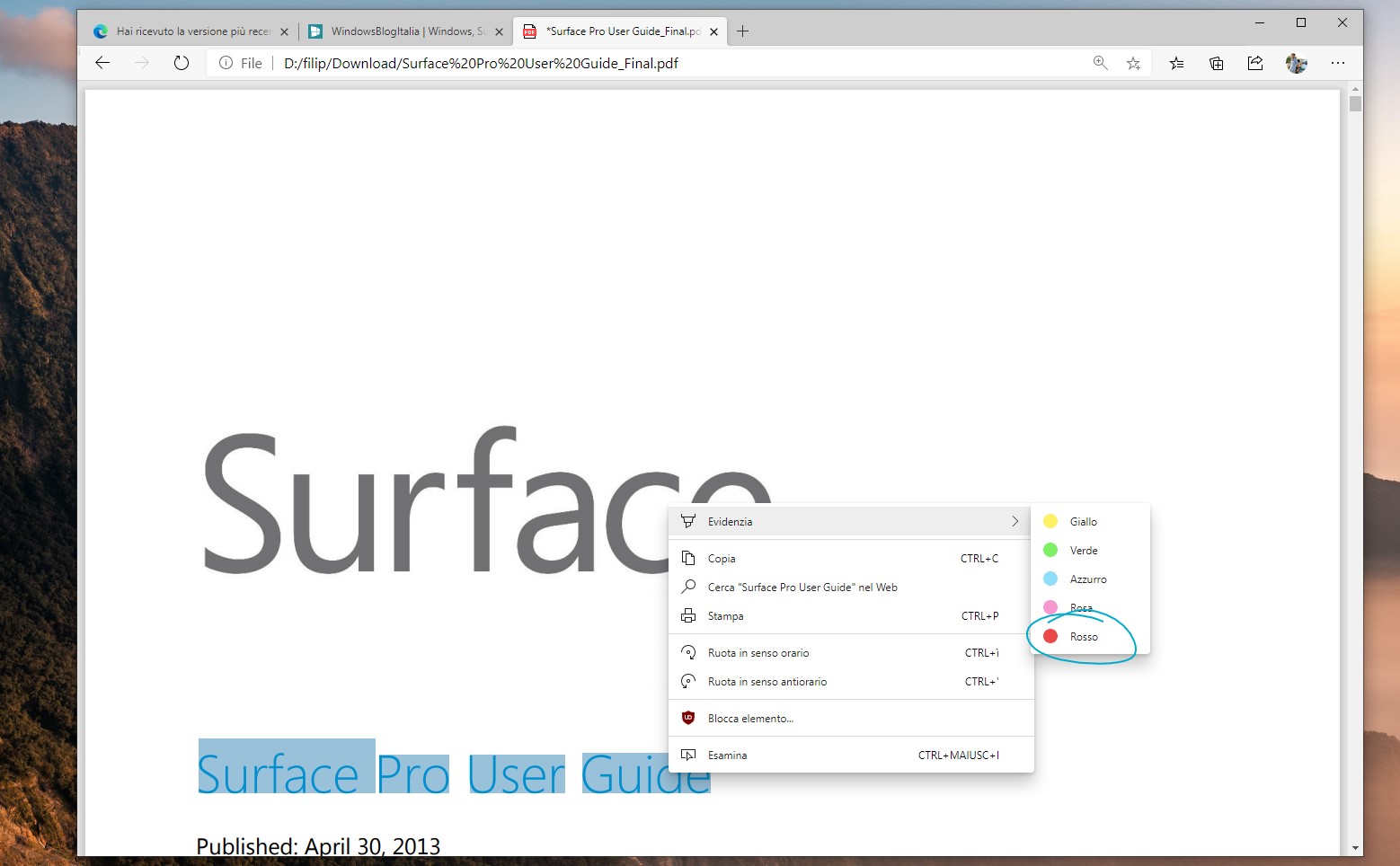Viewport: 1400px width, 866px height.
Task: Reload the PDF with the refresh icon
Action: [182, 63]
